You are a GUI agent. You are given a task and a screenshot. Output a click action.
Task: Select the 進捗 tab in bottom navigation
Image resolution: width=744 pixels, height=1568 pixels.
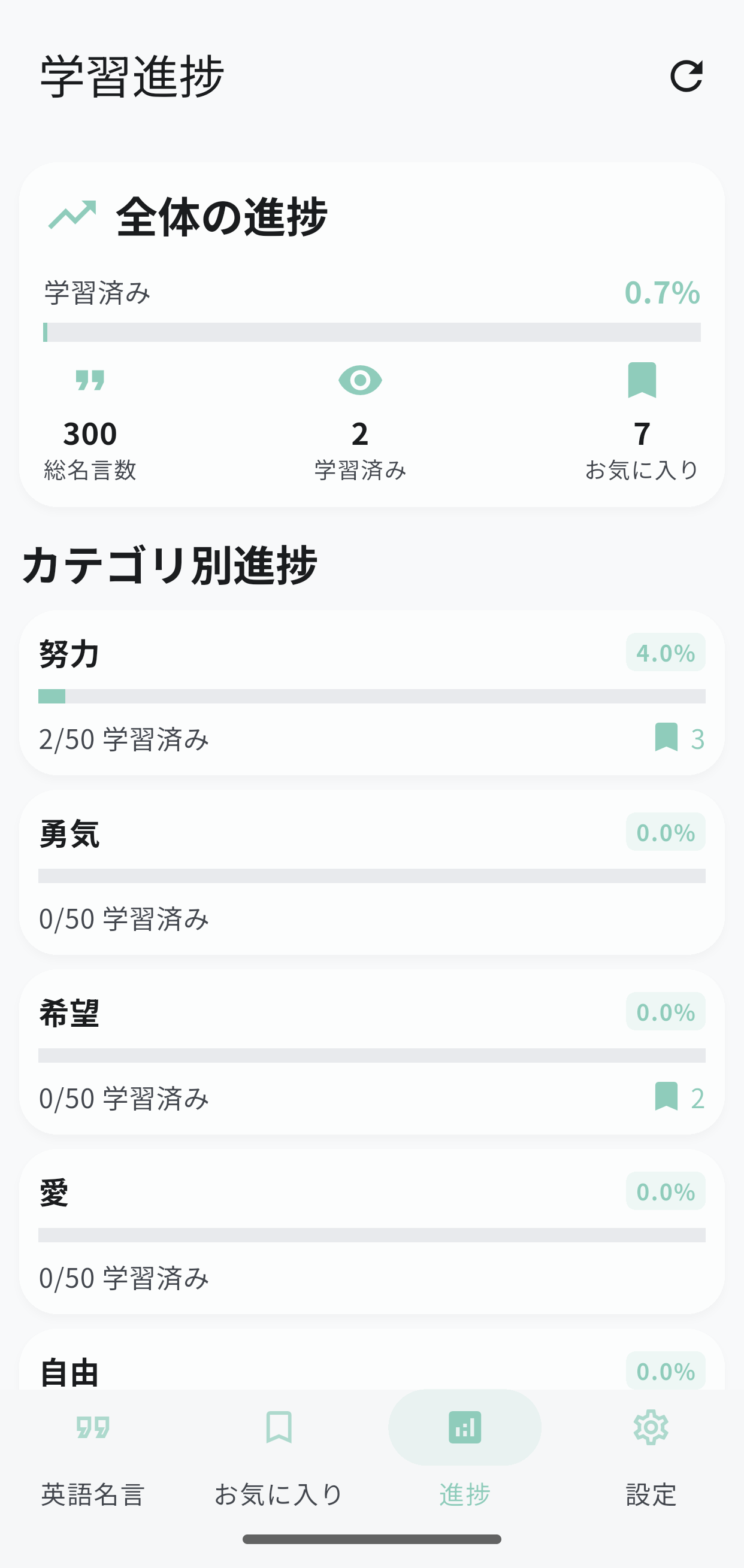point(464,1449)
